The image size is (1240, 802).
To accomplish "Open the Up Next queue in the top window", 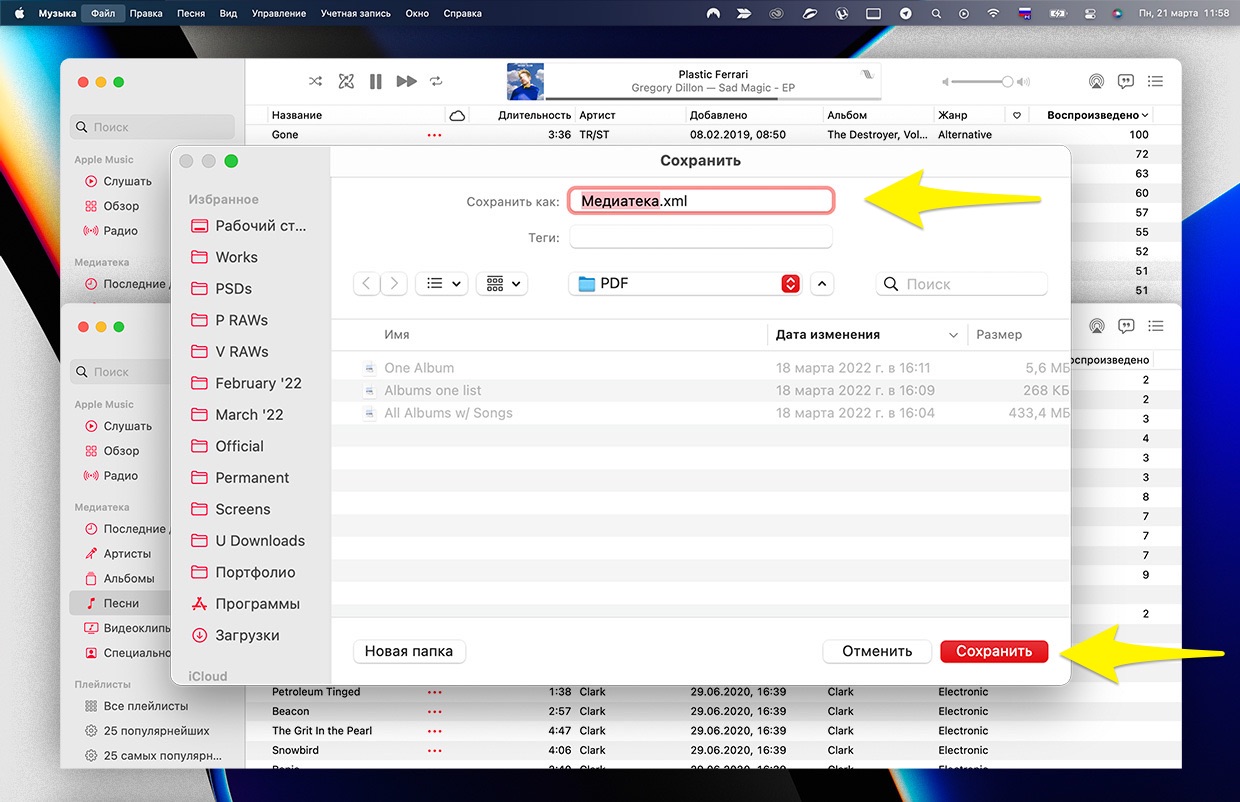I will click(1156, 81).
